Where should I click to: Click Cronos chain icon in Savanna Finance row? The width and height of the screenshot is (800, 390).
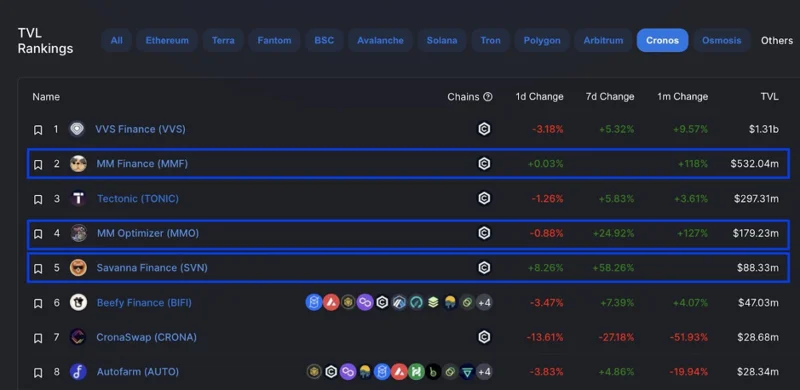coord(484,268)
